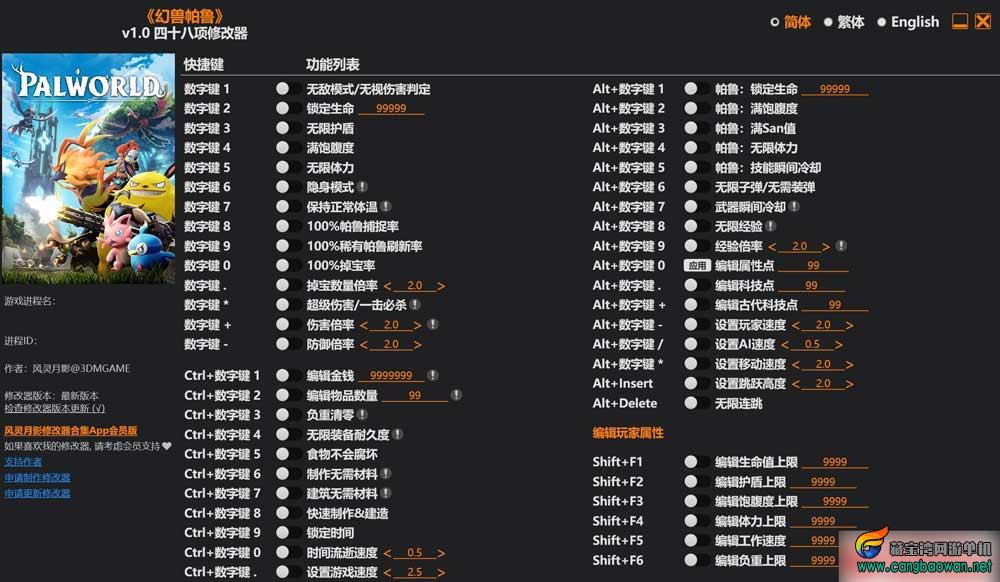This screenshot has width=1000, height=582.
Task: Increase 伤害倍率 with right arrow
Action: (418, 325)
